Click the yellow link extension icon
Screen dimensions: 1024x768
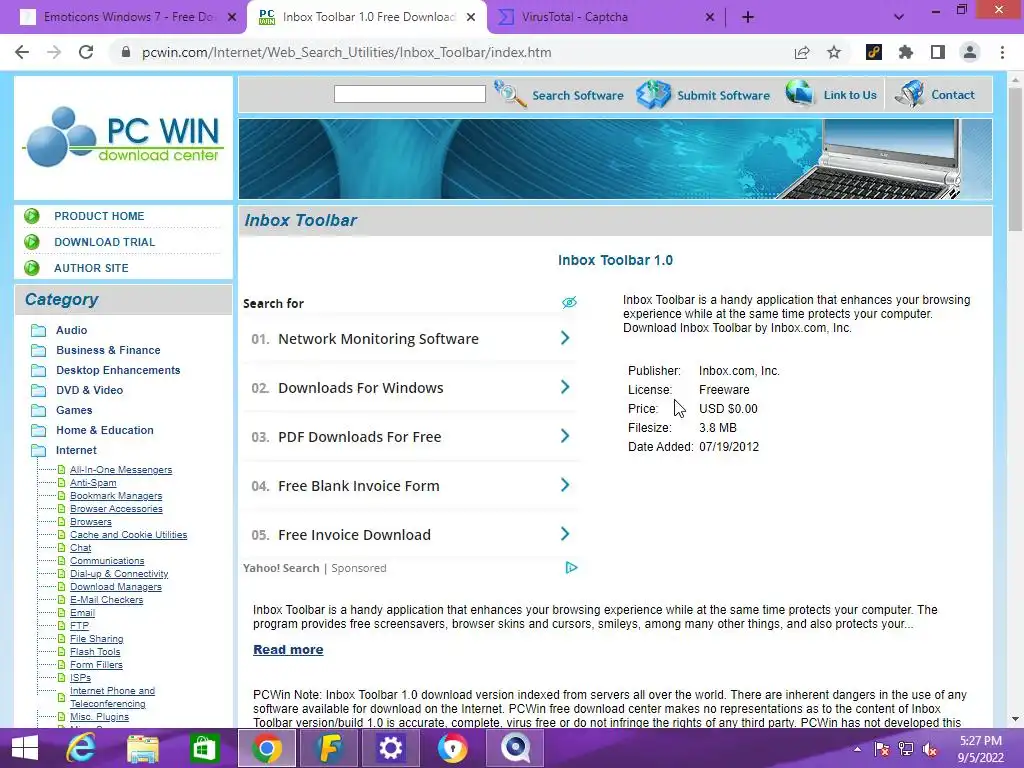pyautogui.click(x=874, y=52)
